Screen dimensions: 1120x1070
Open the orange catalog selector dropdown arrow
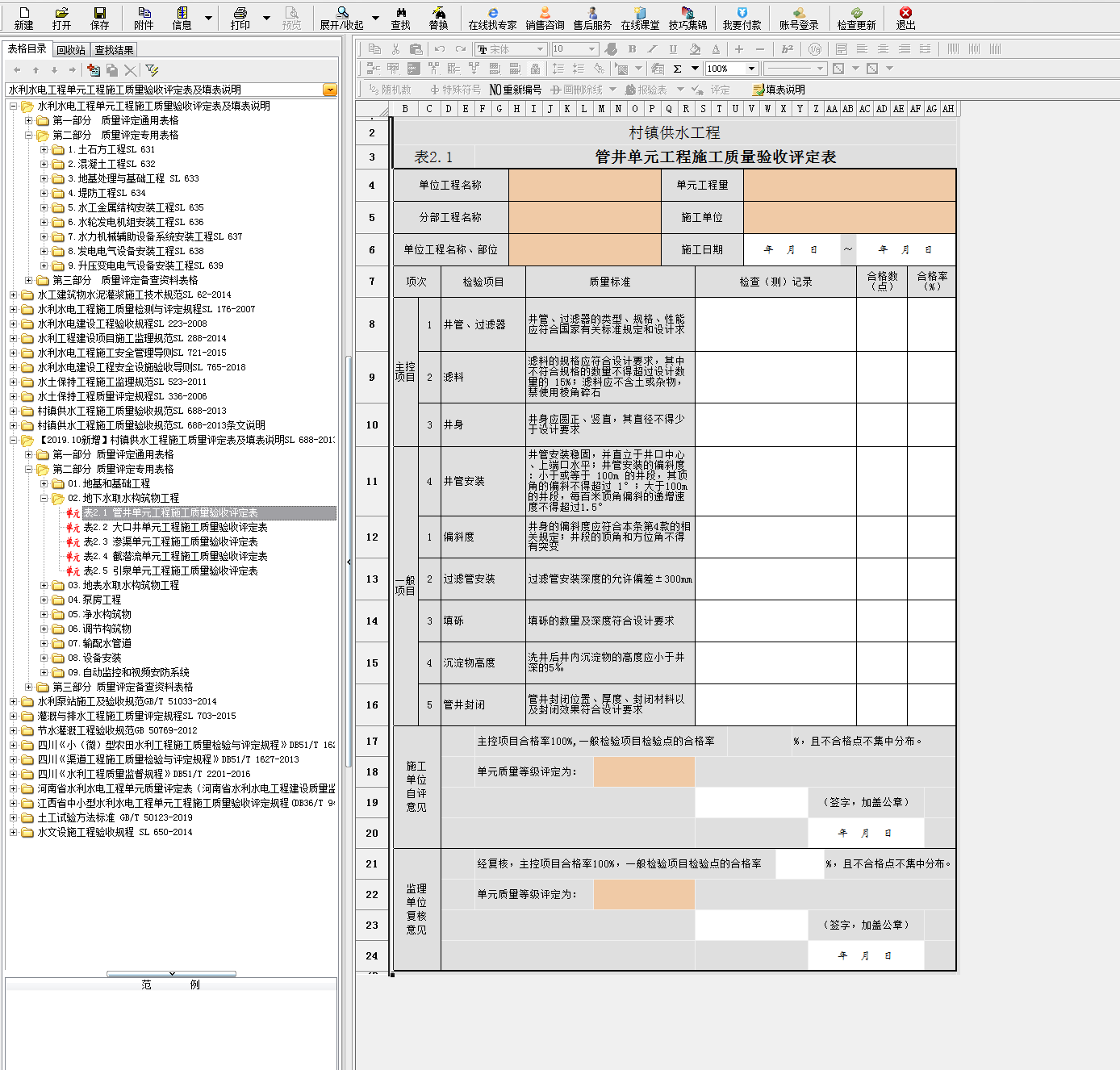pos(329,90)
